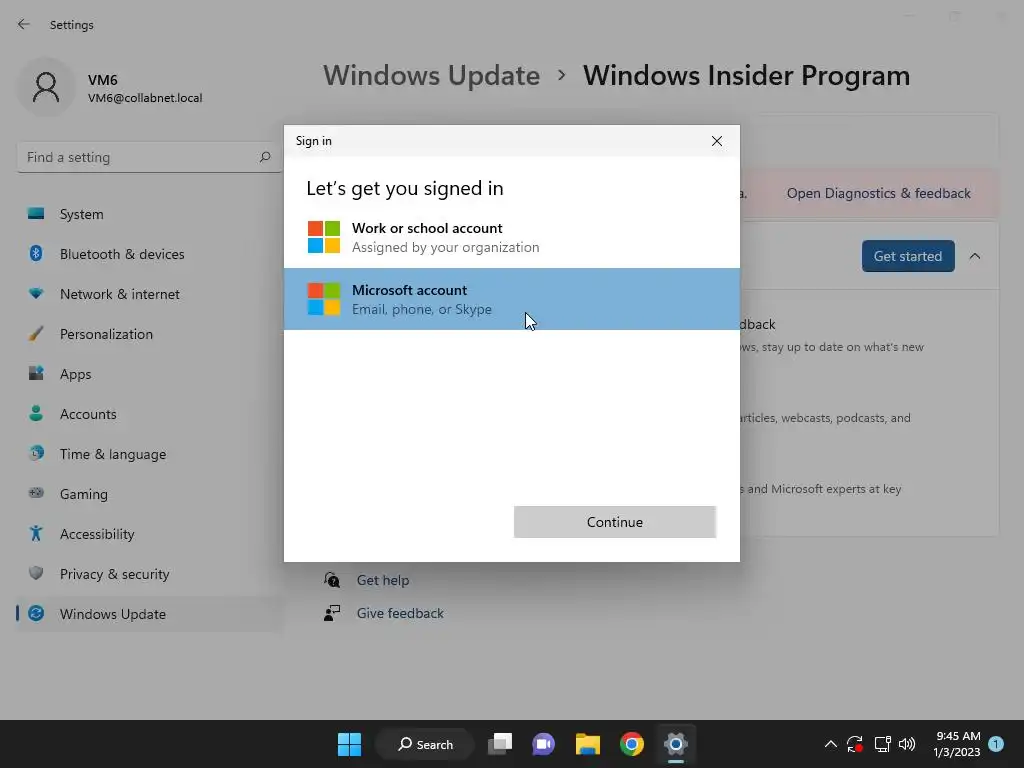Click the Windows Update breadcrumb
This screenshot has width=1024, height=768.
click(x=432, y=75)
